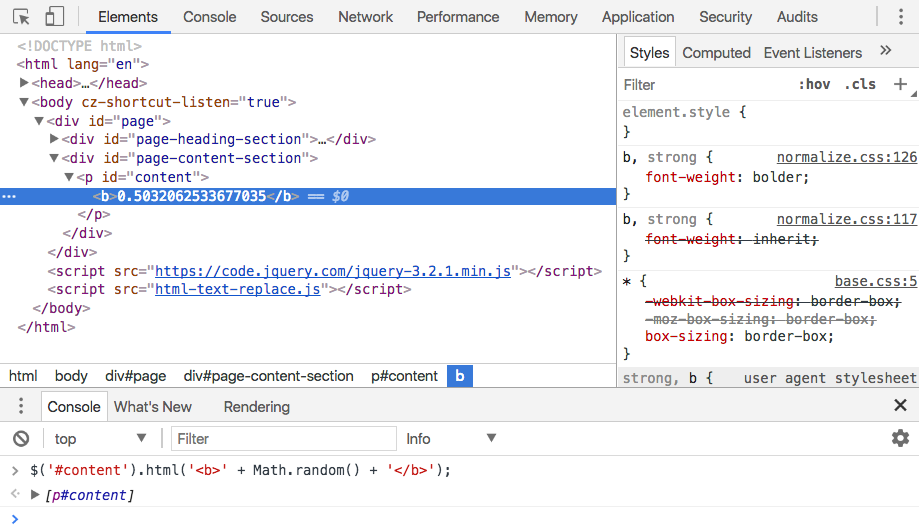Select the Computed sidebar tab

tap(716, 53)
